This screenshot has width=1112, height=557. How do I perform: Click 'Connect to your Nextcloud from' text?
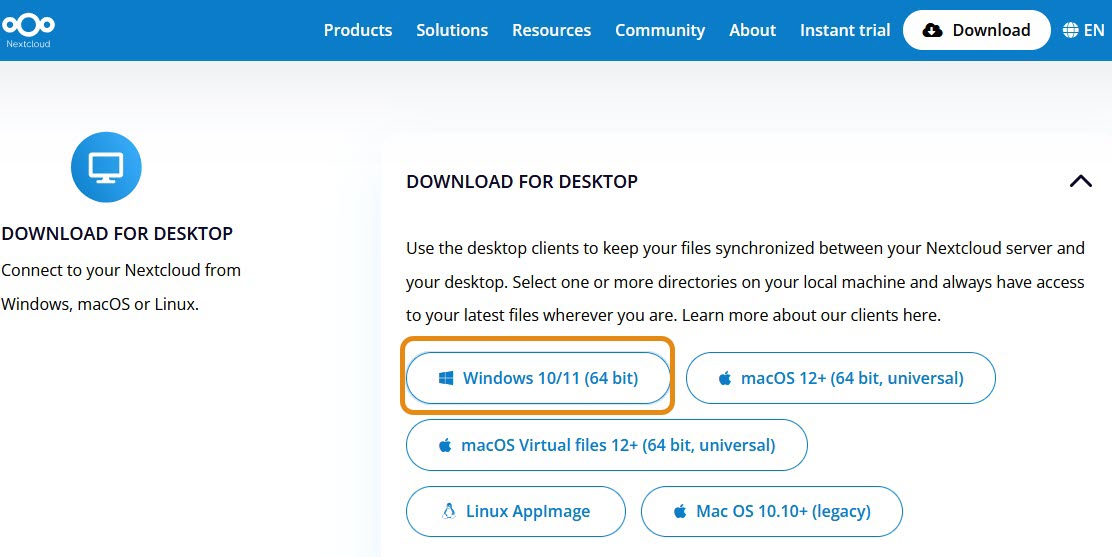click(121, 270)
